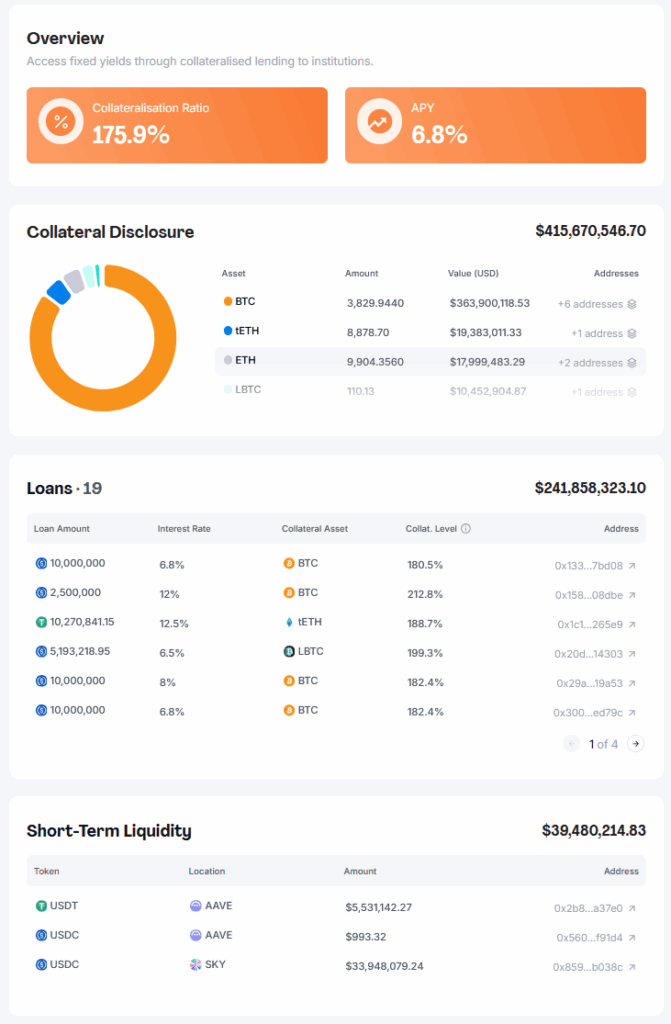Click the 8% interest rate
Screen dimensions: 671x1024
[167, 682]
